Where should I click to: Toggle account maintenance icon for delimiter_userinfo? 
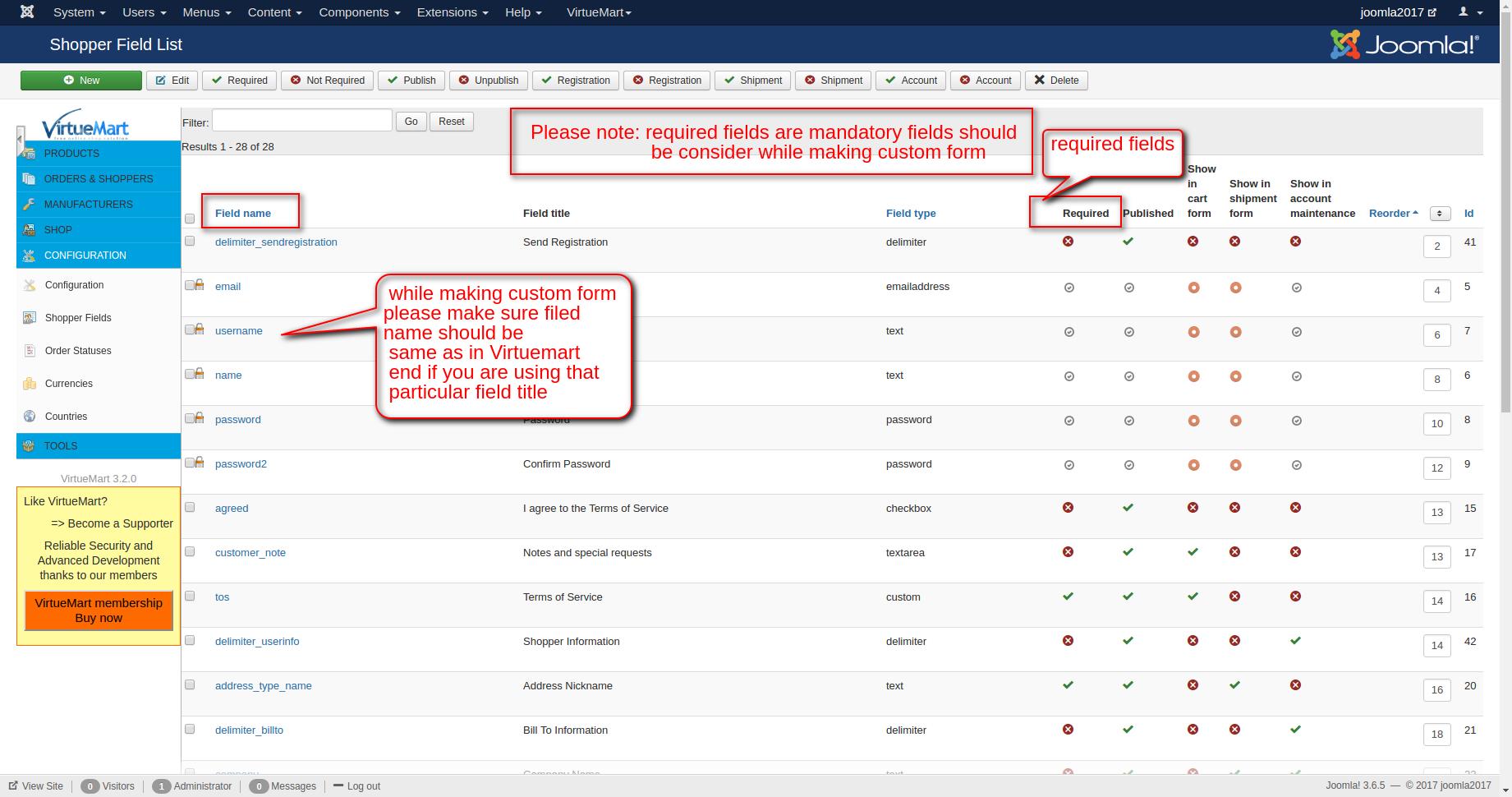1295,641
